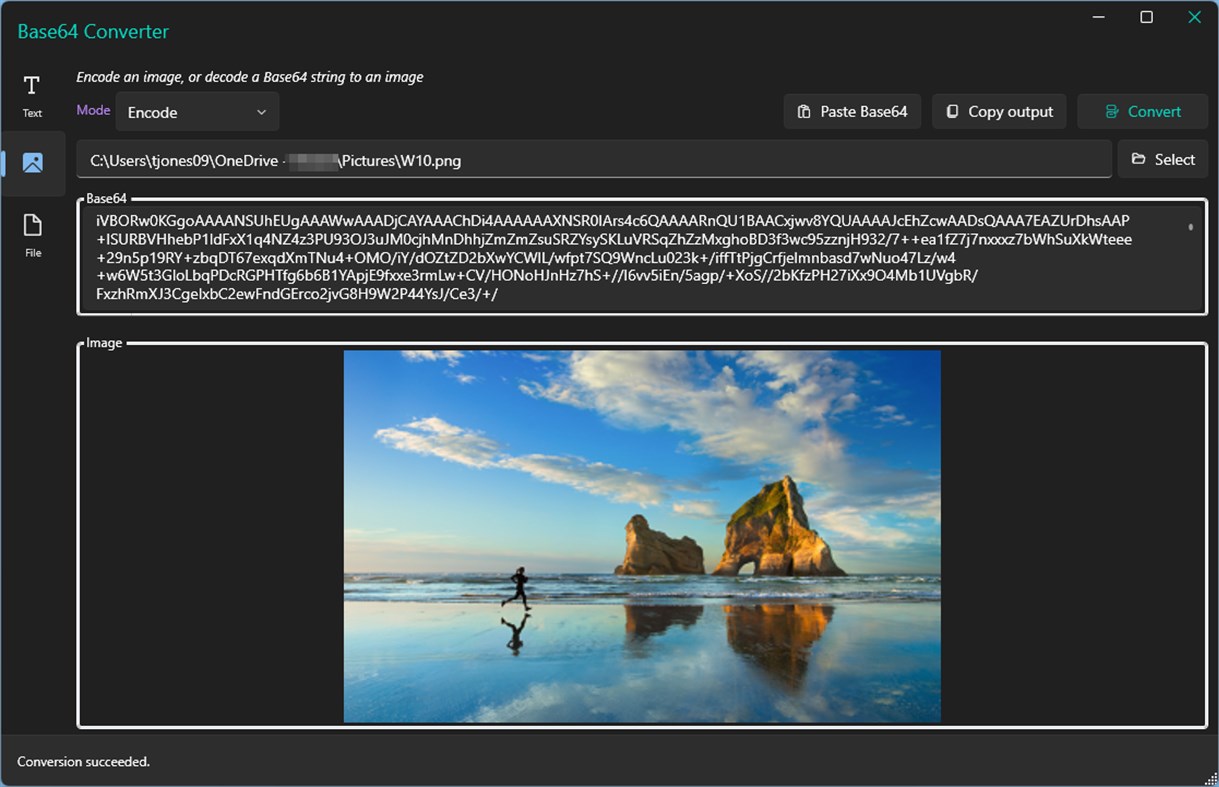
Task: Click Select to browse for an image
Action: [x=1163, y=159]
